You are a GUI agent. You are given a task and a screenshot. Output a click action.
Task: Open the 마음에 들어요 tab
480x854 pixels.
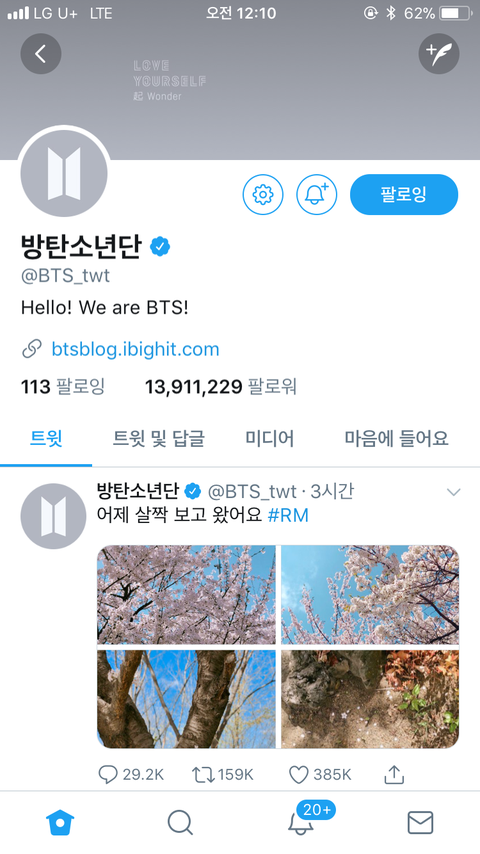click(397, 438)
